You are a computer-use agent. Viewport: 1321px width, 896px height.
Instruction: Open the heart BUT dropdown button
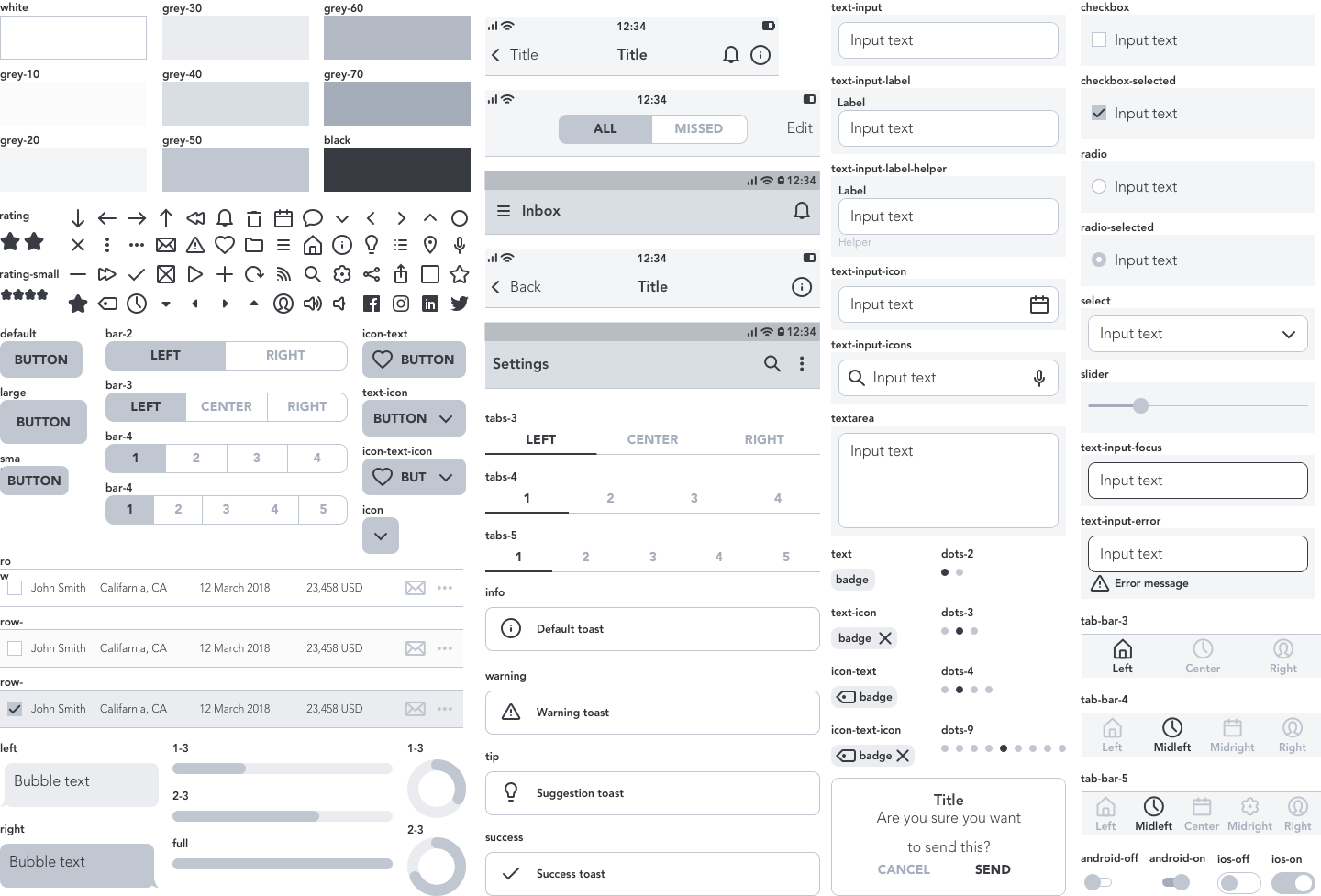[x=414, y=477]
